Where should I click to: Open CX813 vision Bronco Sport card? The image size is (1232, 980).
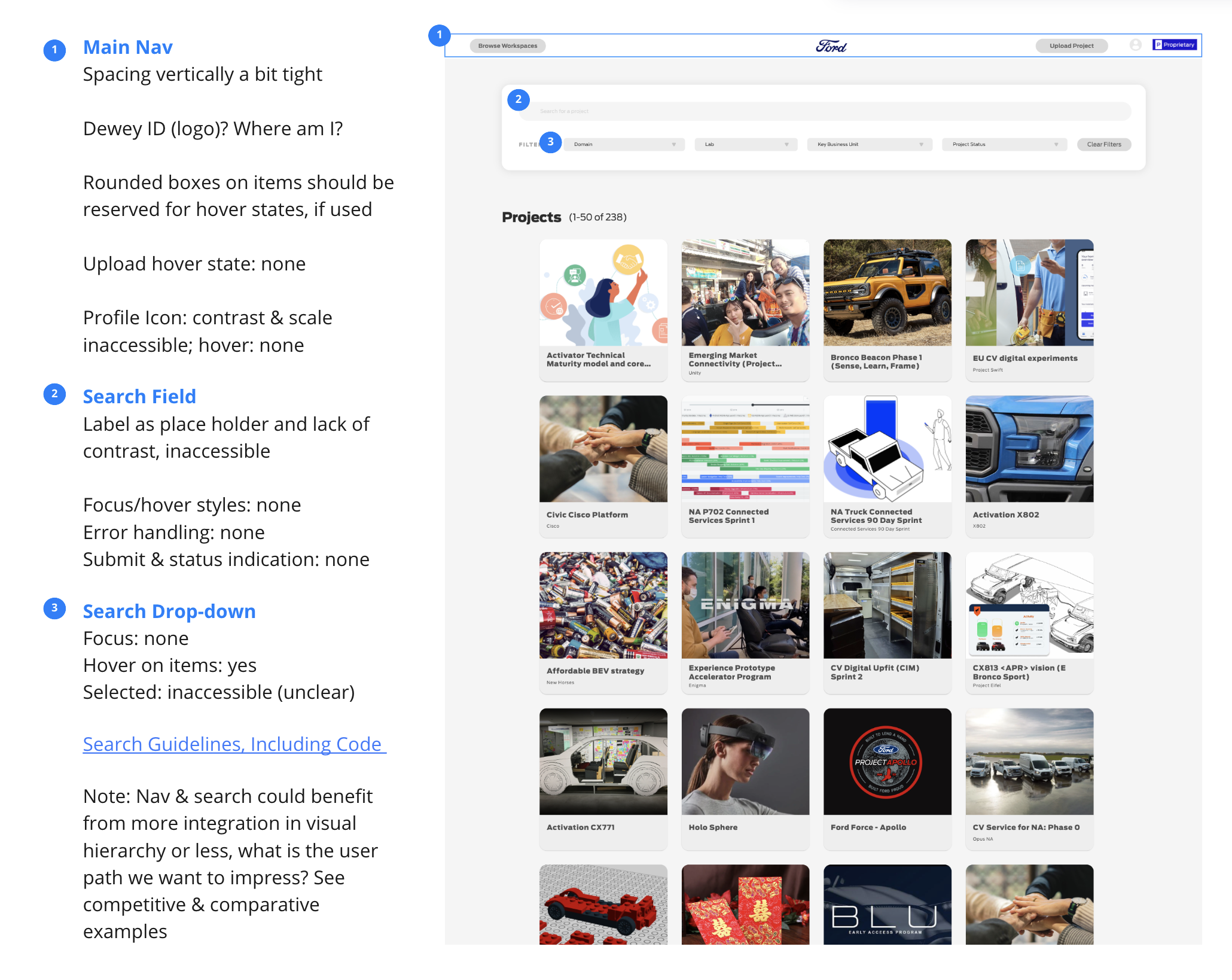[x=1029, y=623]
